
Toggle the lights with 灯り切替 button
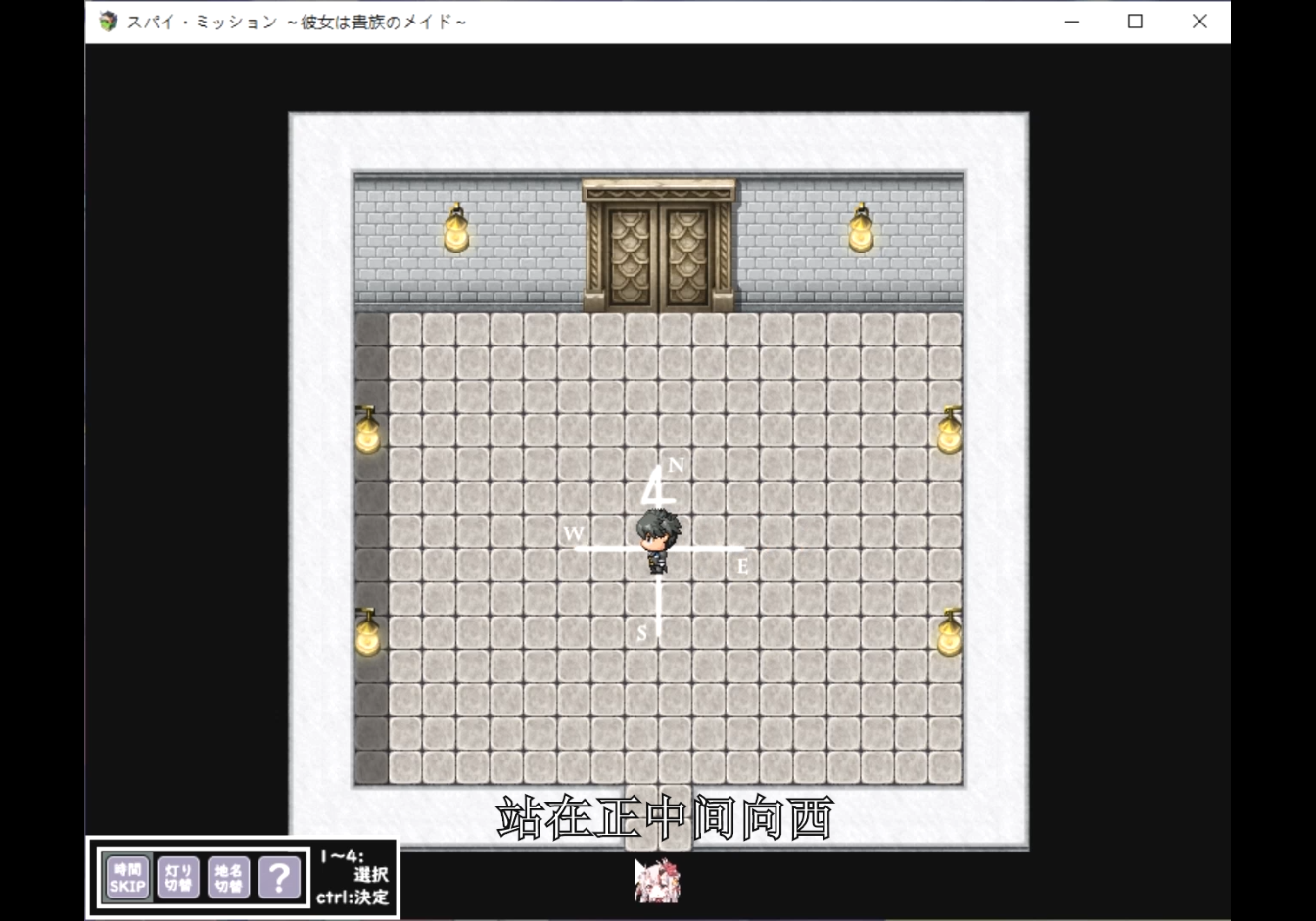[178, 877]
